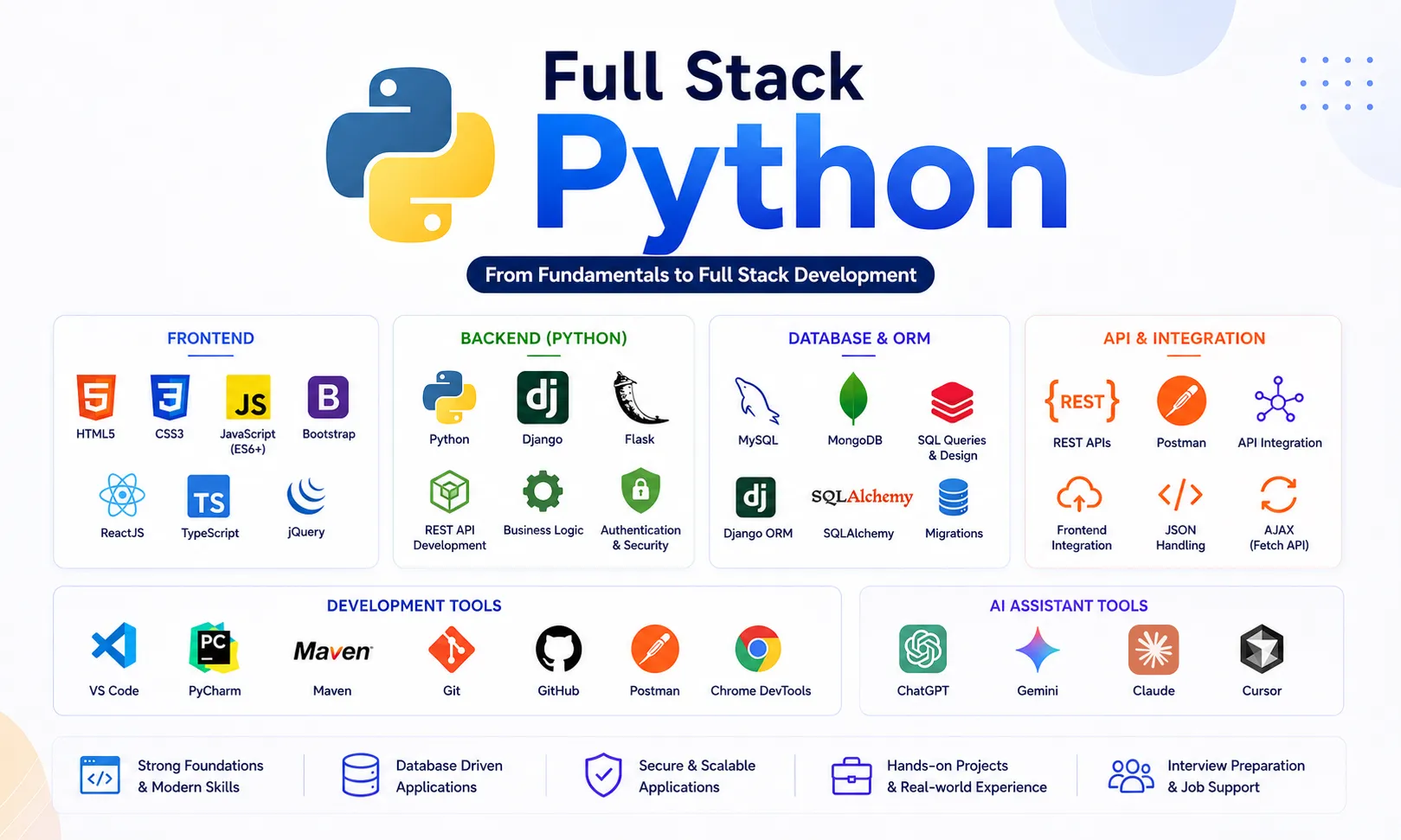
Task: Click the CSS3 shield icon
Action: [170, 397]
